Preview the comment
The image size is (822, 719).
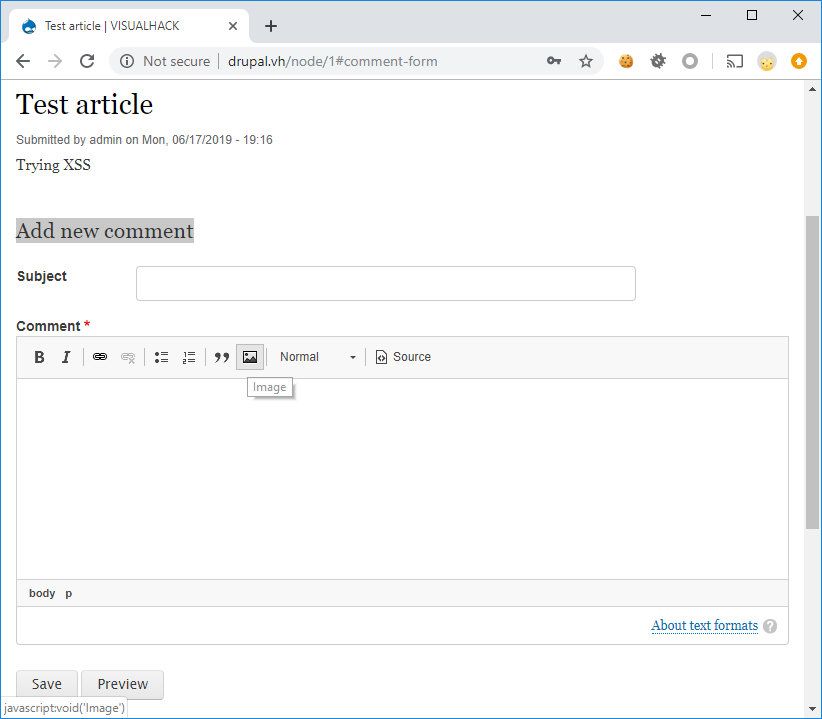[x=123, y=684]
